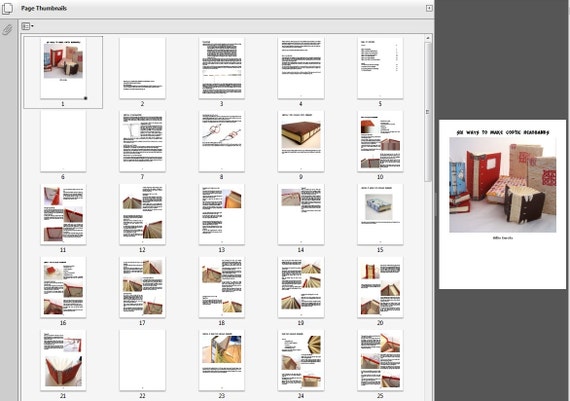Select page 25 thumbnail

[x=380, y=360]
